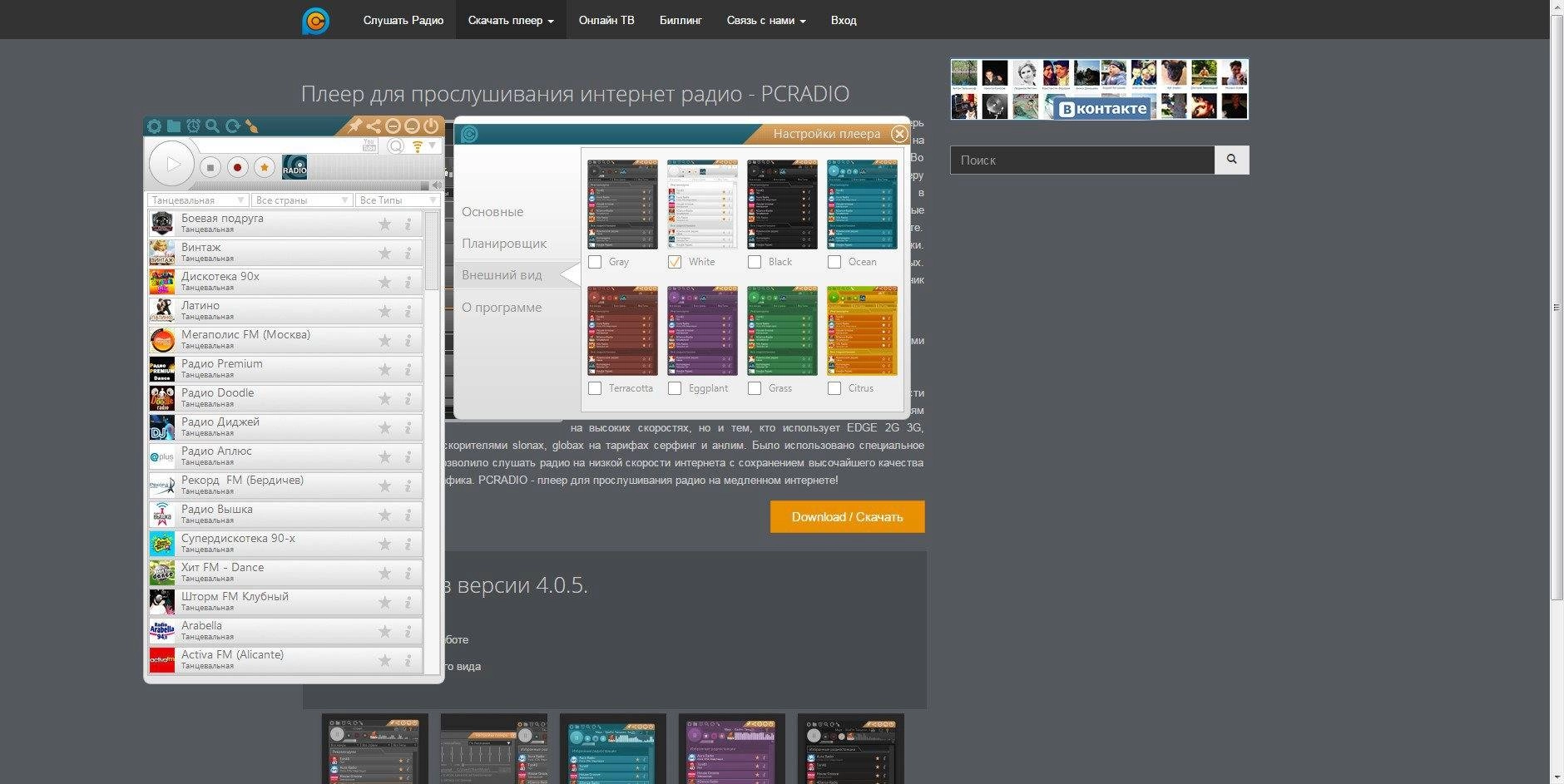This screenshot has height=784, width=1564.
Task: Enable the Gray skin checkbox
Action: [x=595, y=262]
